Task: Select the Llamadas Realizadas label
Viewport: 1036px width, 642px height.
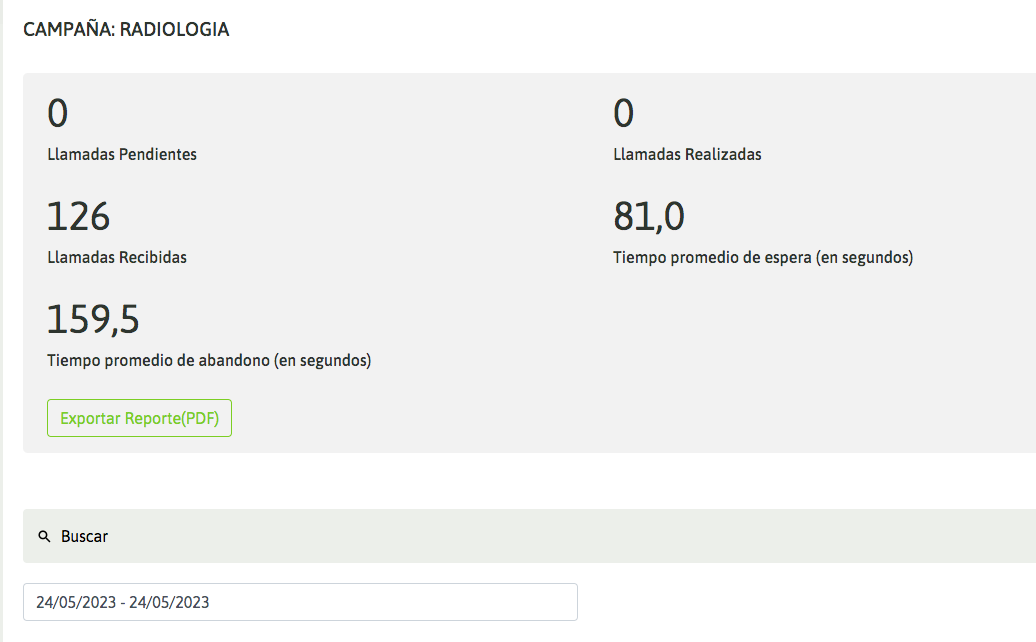Action: (687, 154)
